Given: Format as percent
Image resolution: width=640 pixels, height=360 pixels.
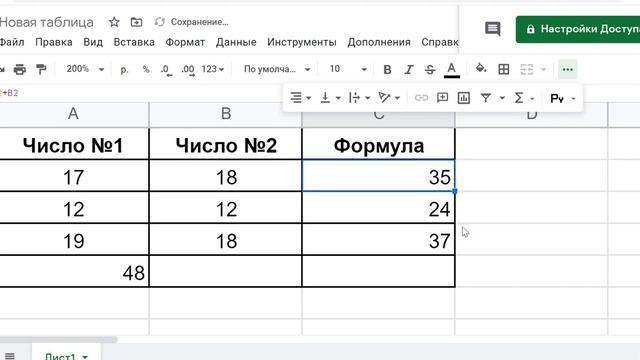Looking at the screenshot, I should click(146, 69).
